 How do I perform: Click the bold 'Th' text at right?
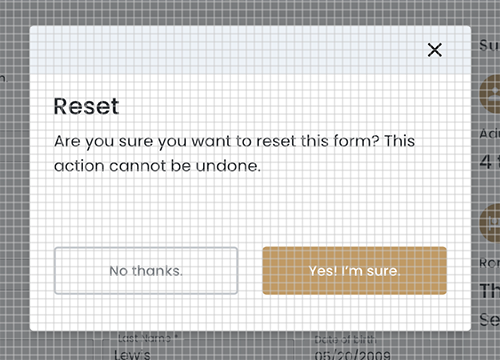click(490, 290)
